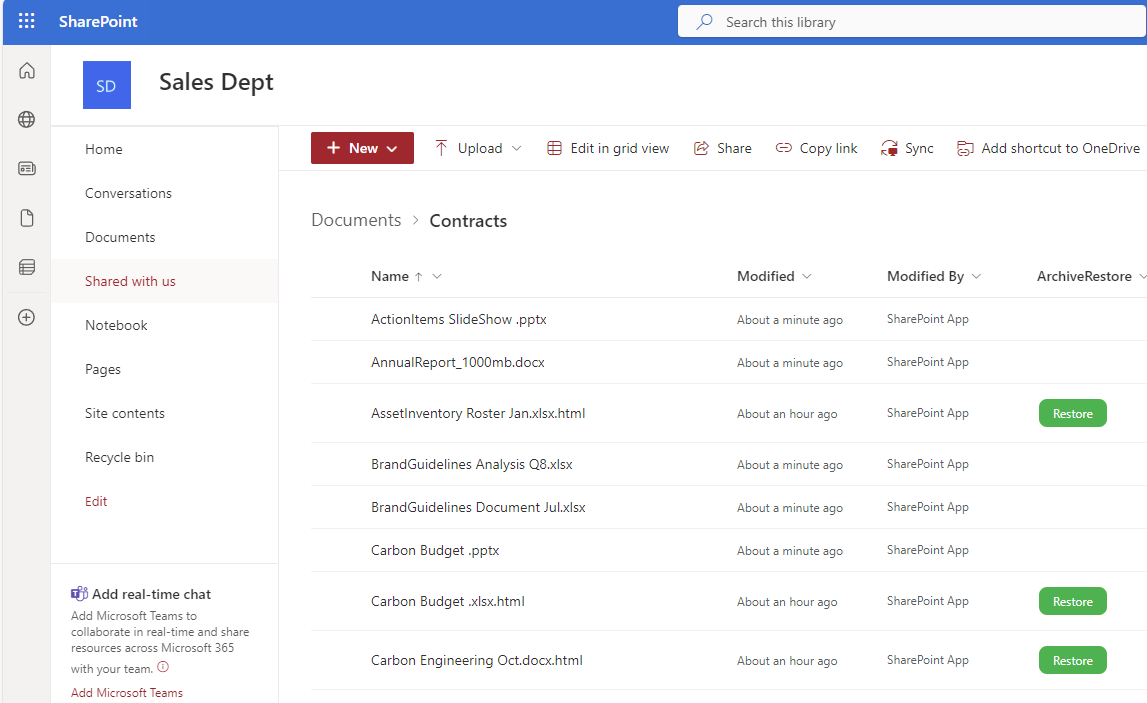Click the Sync icon in toolbar
Screen dimensions: 1147x703
click(889, 149)
